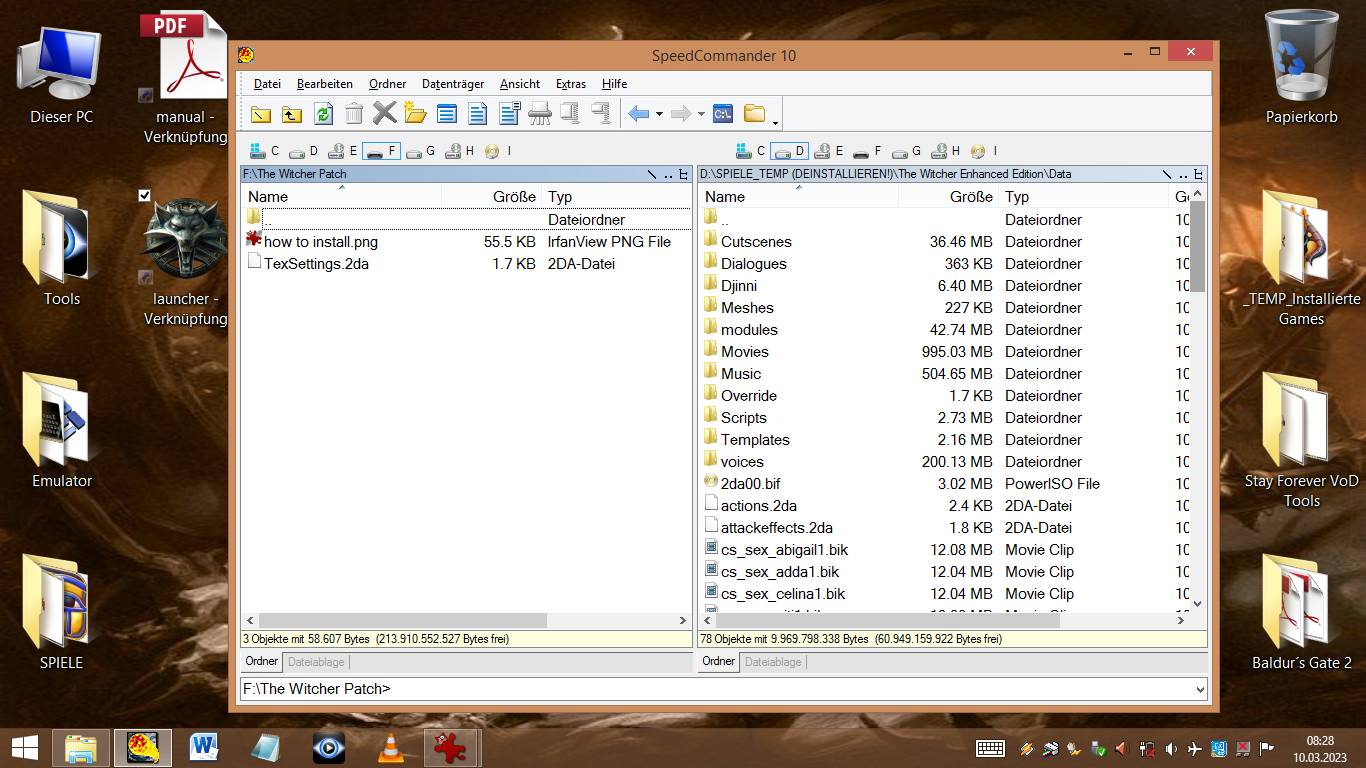Open the command line path dropdown

click(1200, 689)
